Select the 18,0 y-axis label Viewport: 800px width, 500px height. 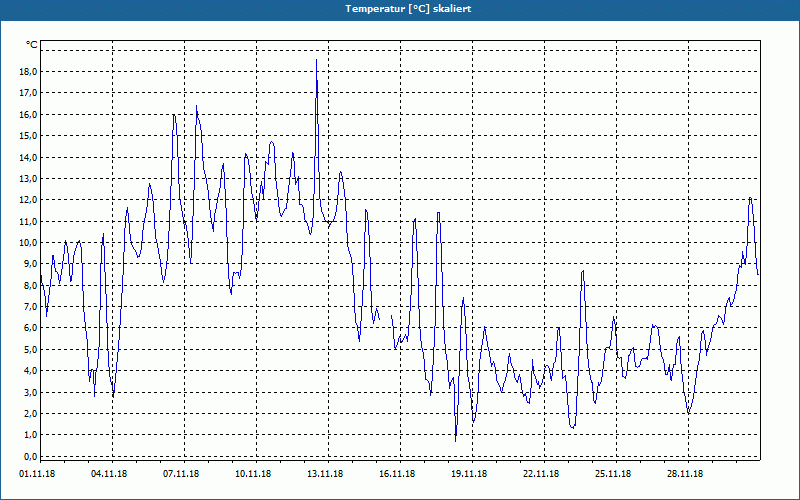tap(28, 71)
